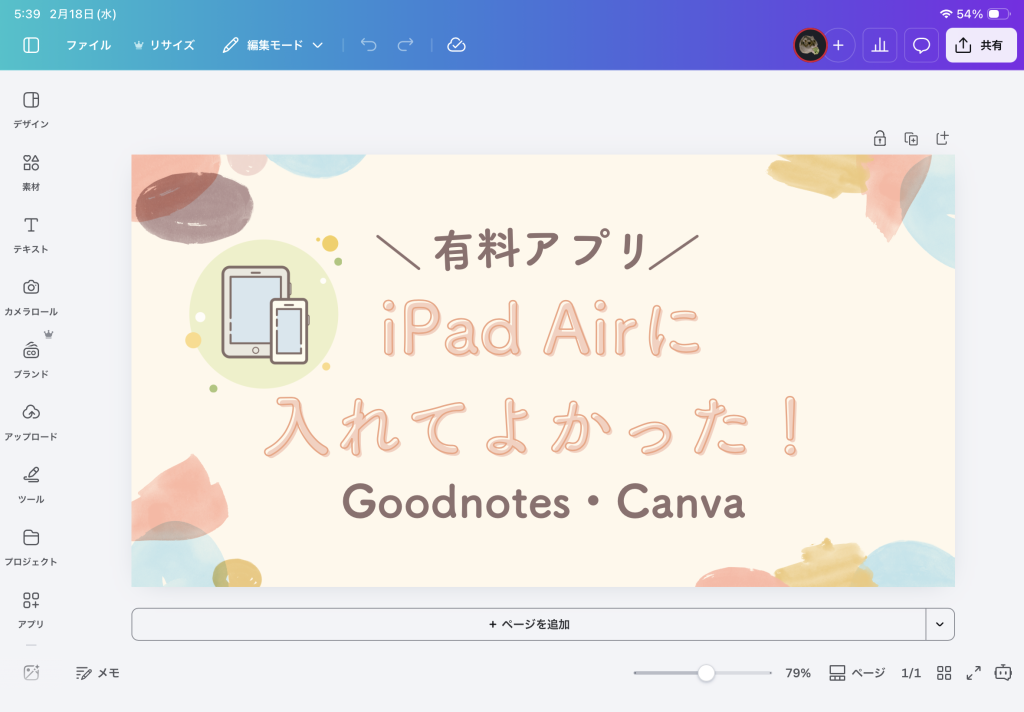Toggle the left sidebar panel visibility
The height and width of the screenshot is (712, 1024).
click(x=31, y=45)
